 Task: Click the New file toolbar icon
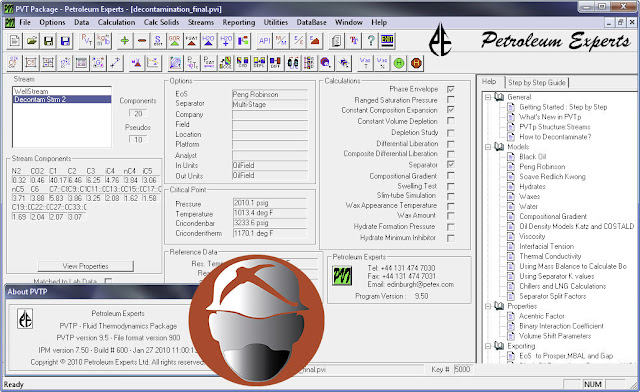[x=15, y=41]
